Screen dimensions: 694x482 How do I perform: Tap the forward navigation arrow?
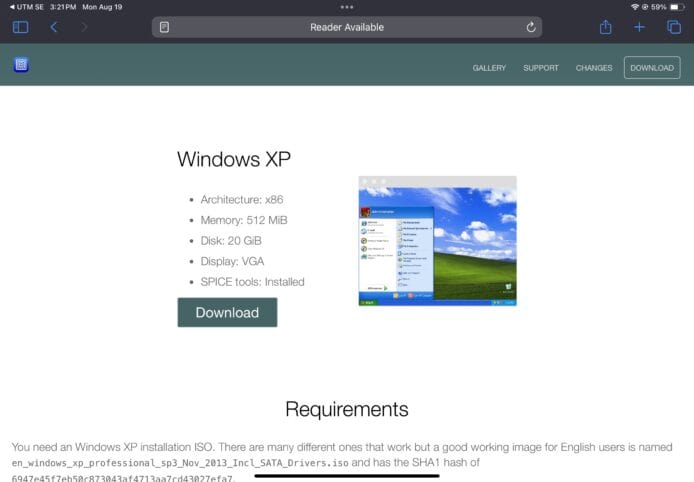tap(84, 27)
